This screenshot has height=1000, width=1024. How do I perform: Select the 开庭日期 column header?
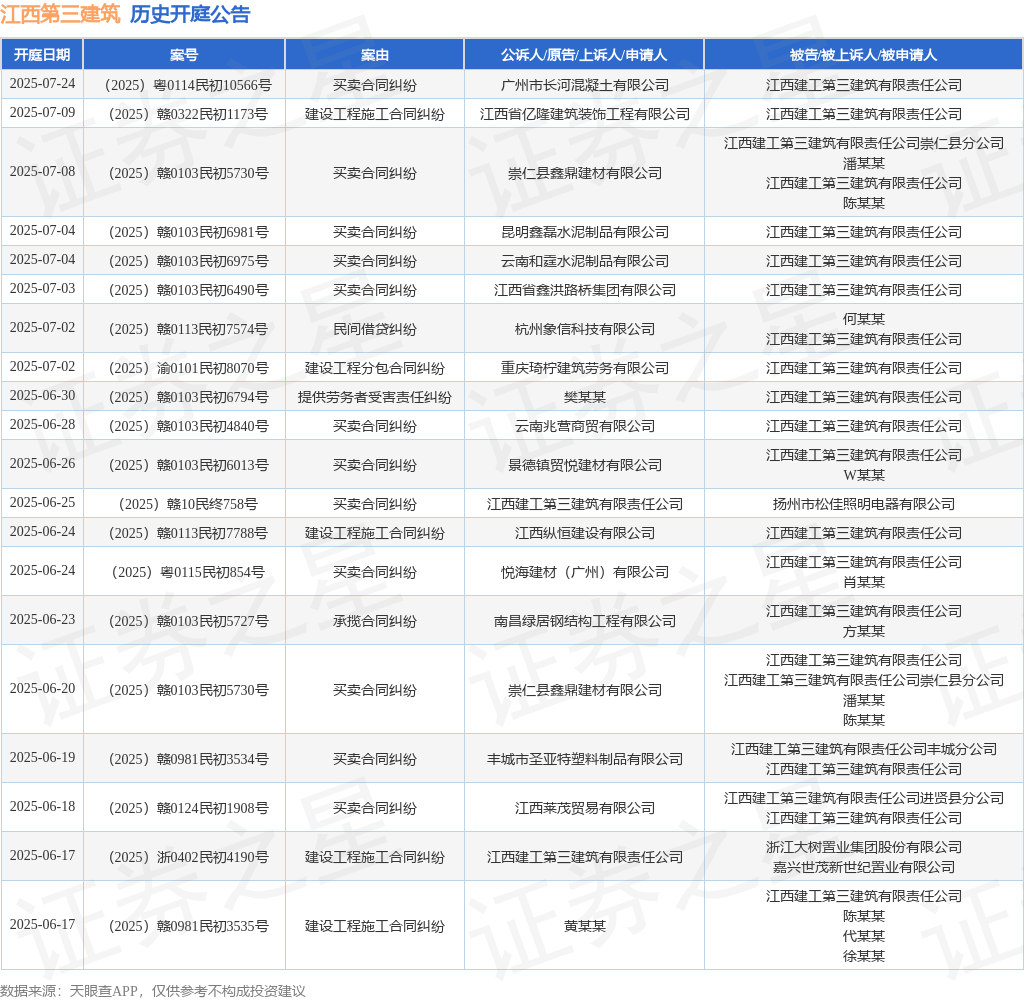pos(42,54)
